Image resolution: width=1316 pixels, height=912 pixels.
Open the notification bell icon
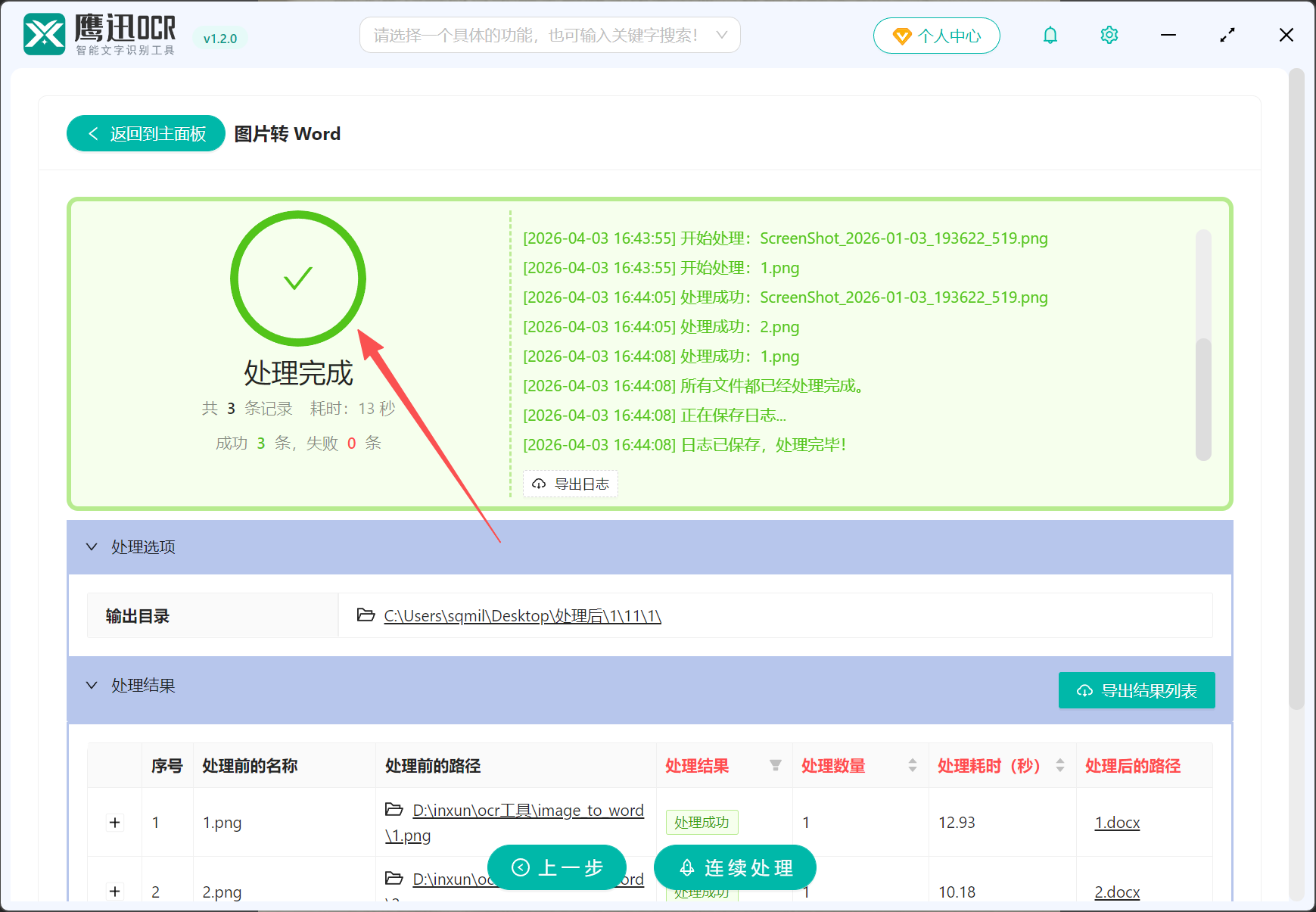click(1050, 35)
